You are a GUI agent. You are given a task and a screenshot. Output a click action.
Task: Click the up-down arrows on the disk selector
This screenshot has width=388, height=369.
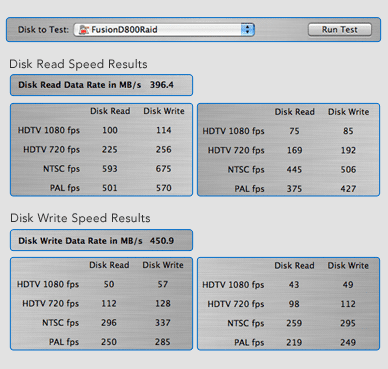pos(248,30)
